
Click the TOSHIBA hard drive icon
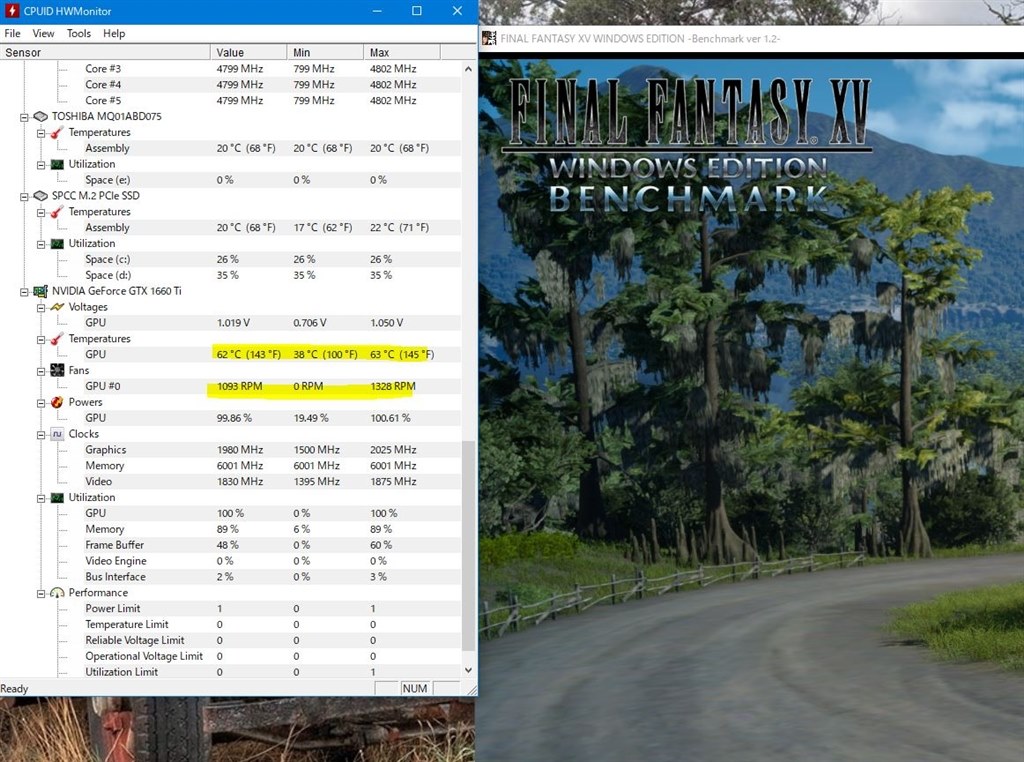coord(40,116)
